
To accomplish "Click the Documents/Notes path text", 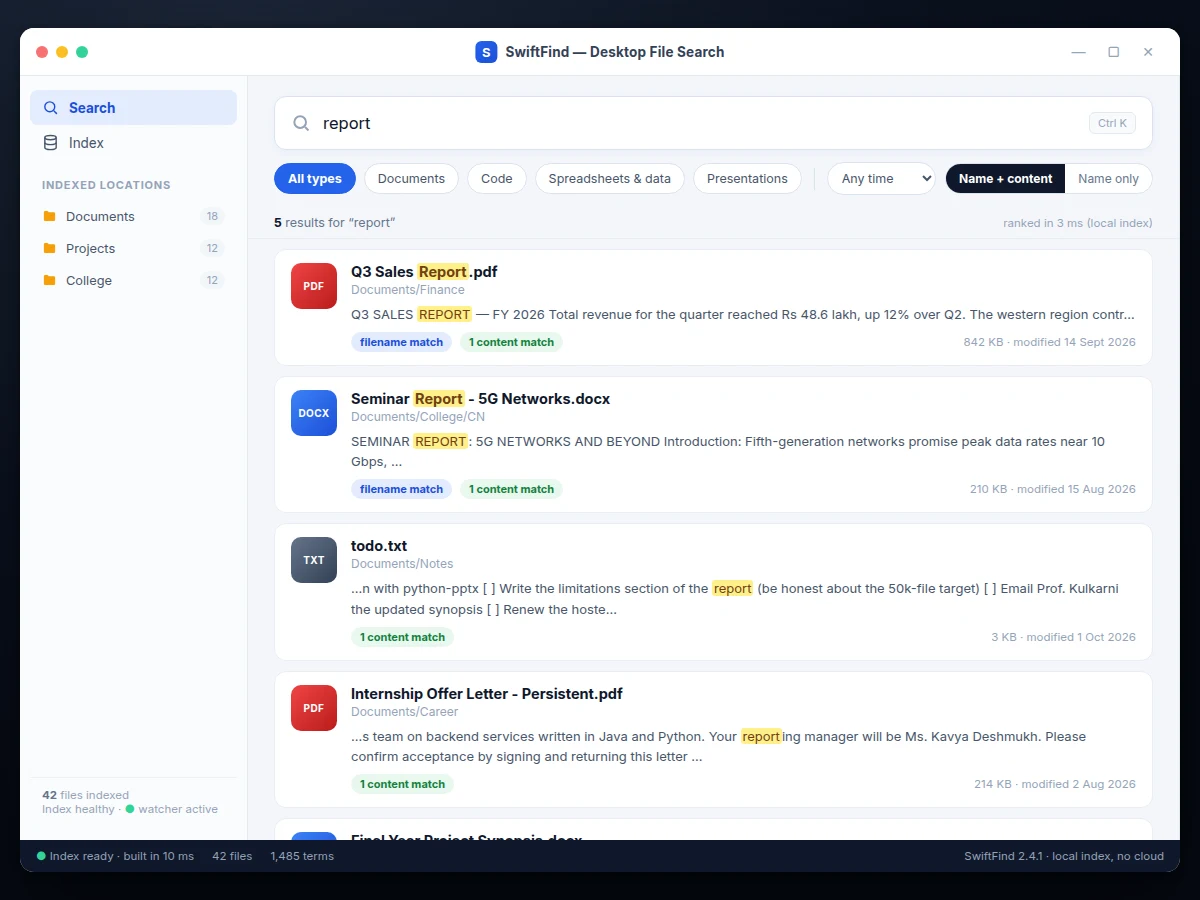I will (x=402, y=564).
